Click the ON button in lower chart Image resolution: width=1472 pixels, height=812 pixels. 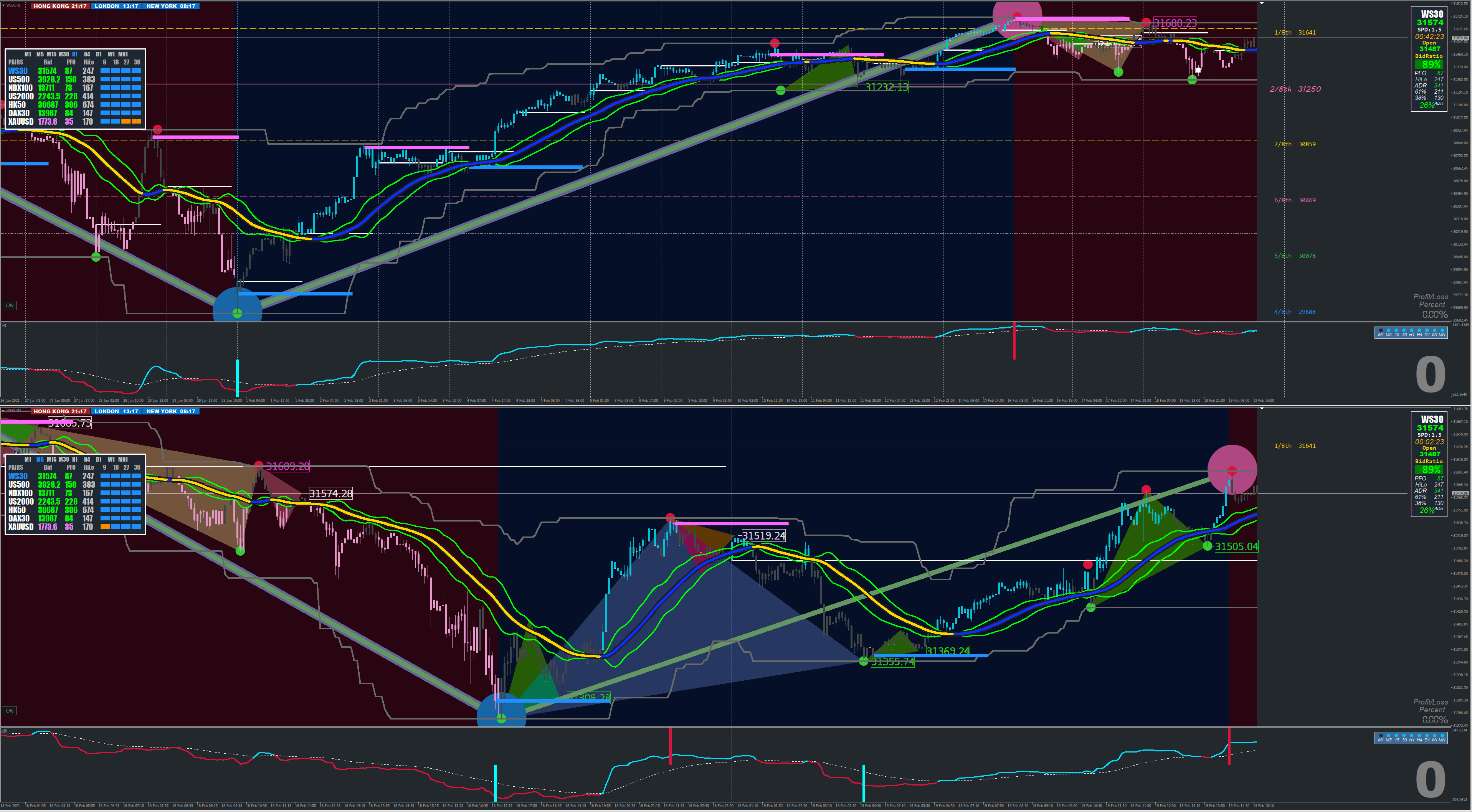pos(9,711)
